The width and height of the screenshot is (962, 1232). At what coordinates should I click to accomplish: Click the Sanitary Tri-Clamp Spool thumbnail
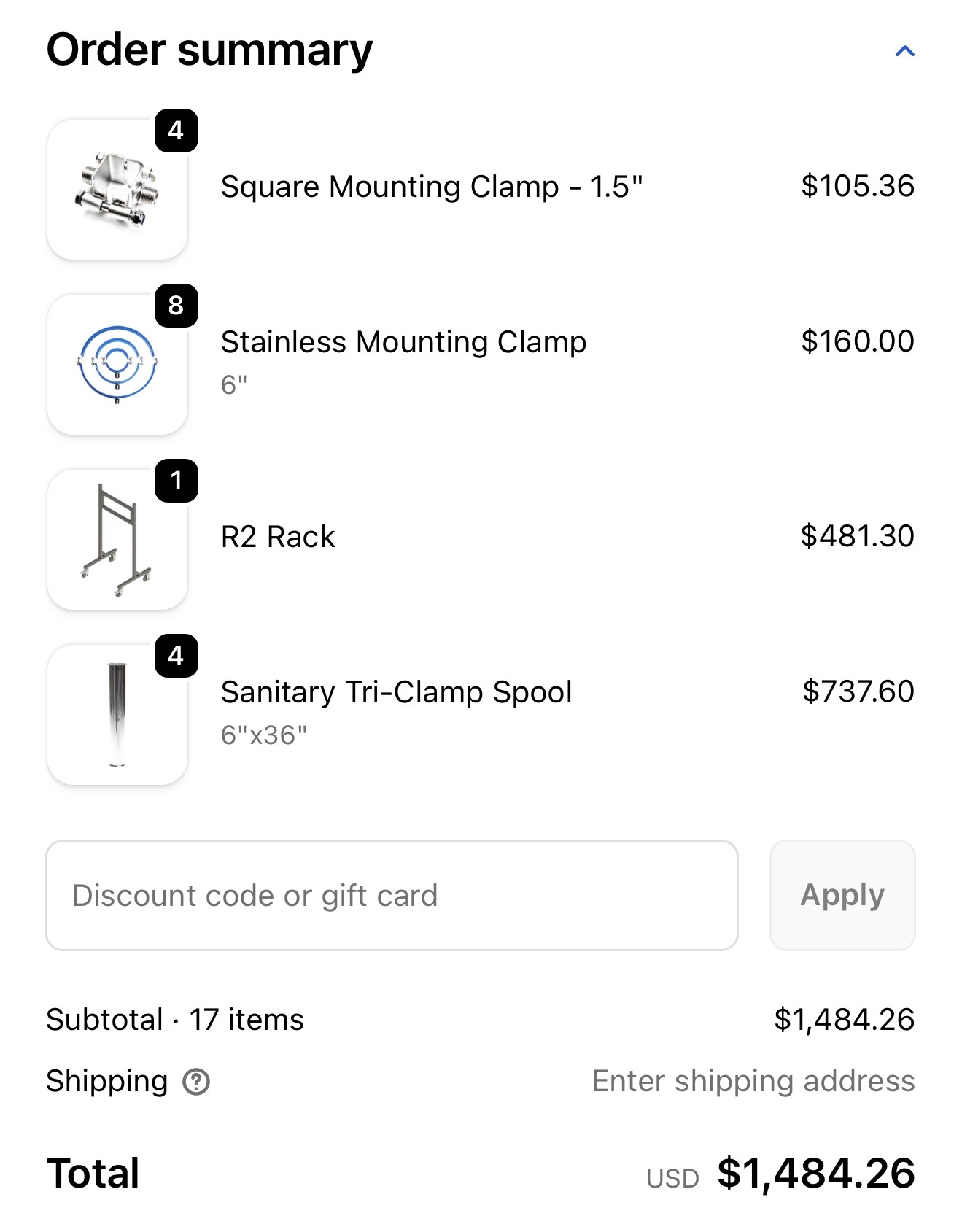point(117,715)
